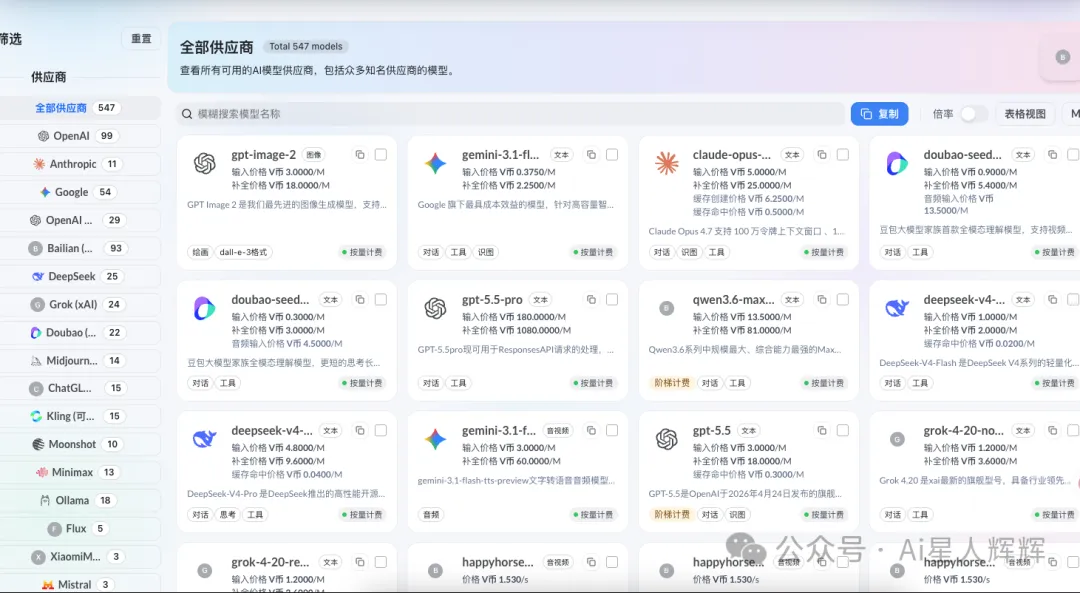
Task: Copy the qwen3.6-max model name icon
Action: pyautogui.click(x=822, y=300)
